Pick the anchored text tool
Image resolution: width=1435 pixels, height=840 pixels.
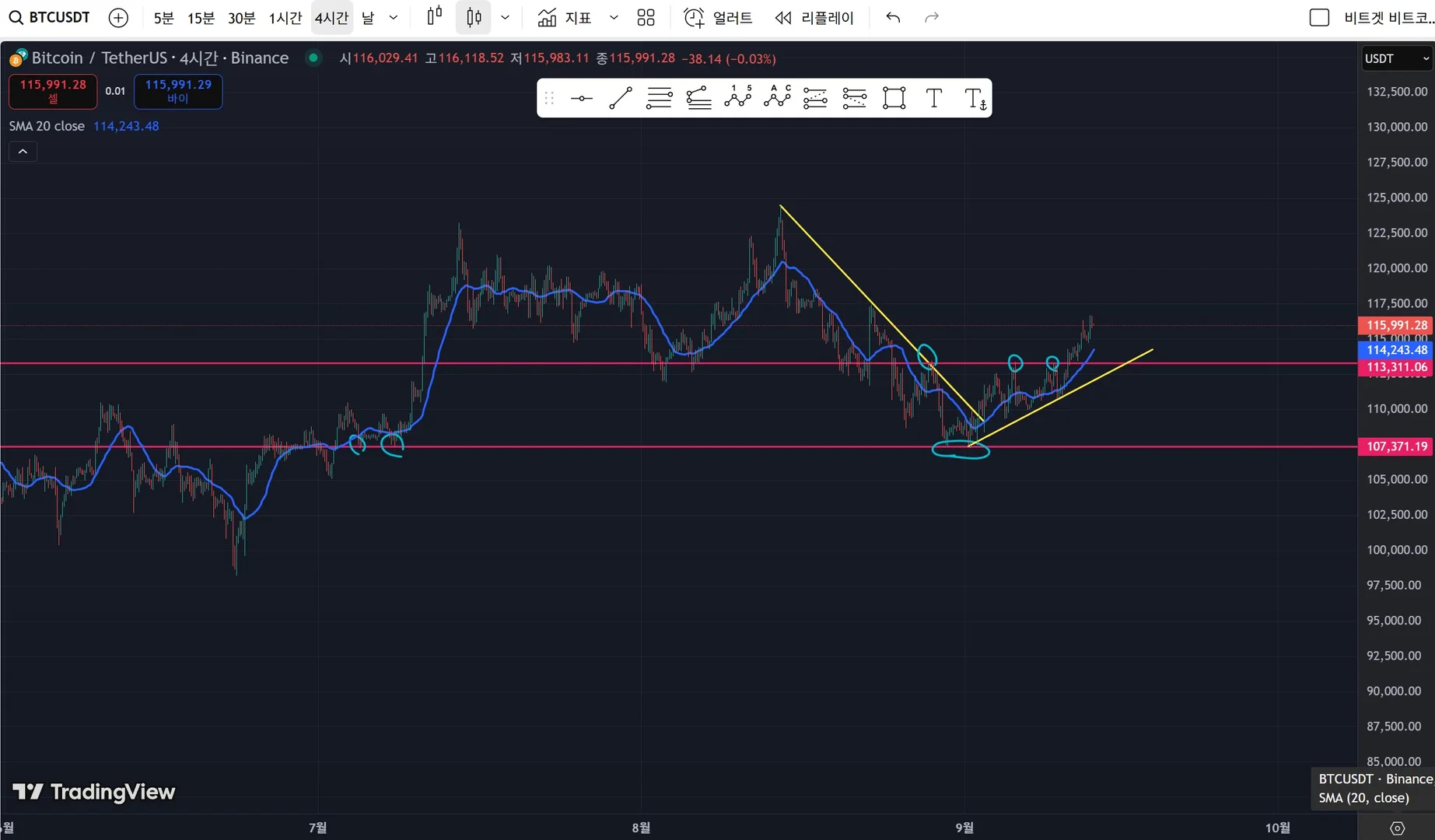[x=975, y=98]
